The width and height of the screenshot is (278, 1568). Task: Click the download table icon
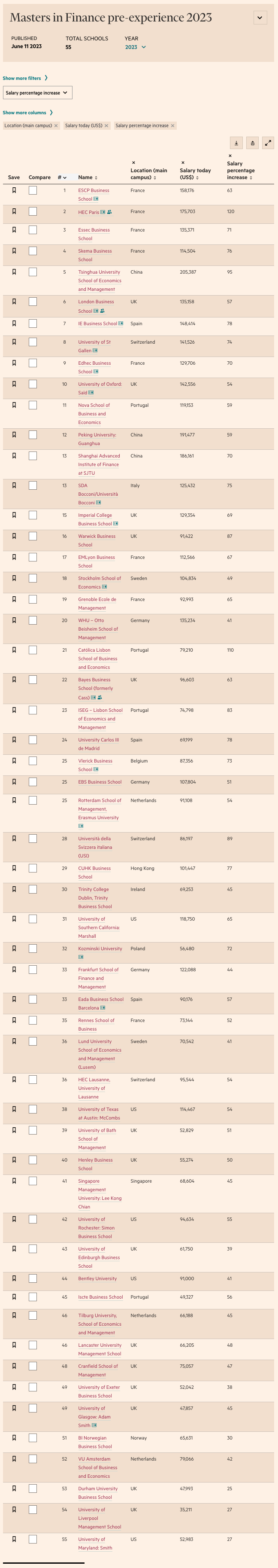pos(236,143)
